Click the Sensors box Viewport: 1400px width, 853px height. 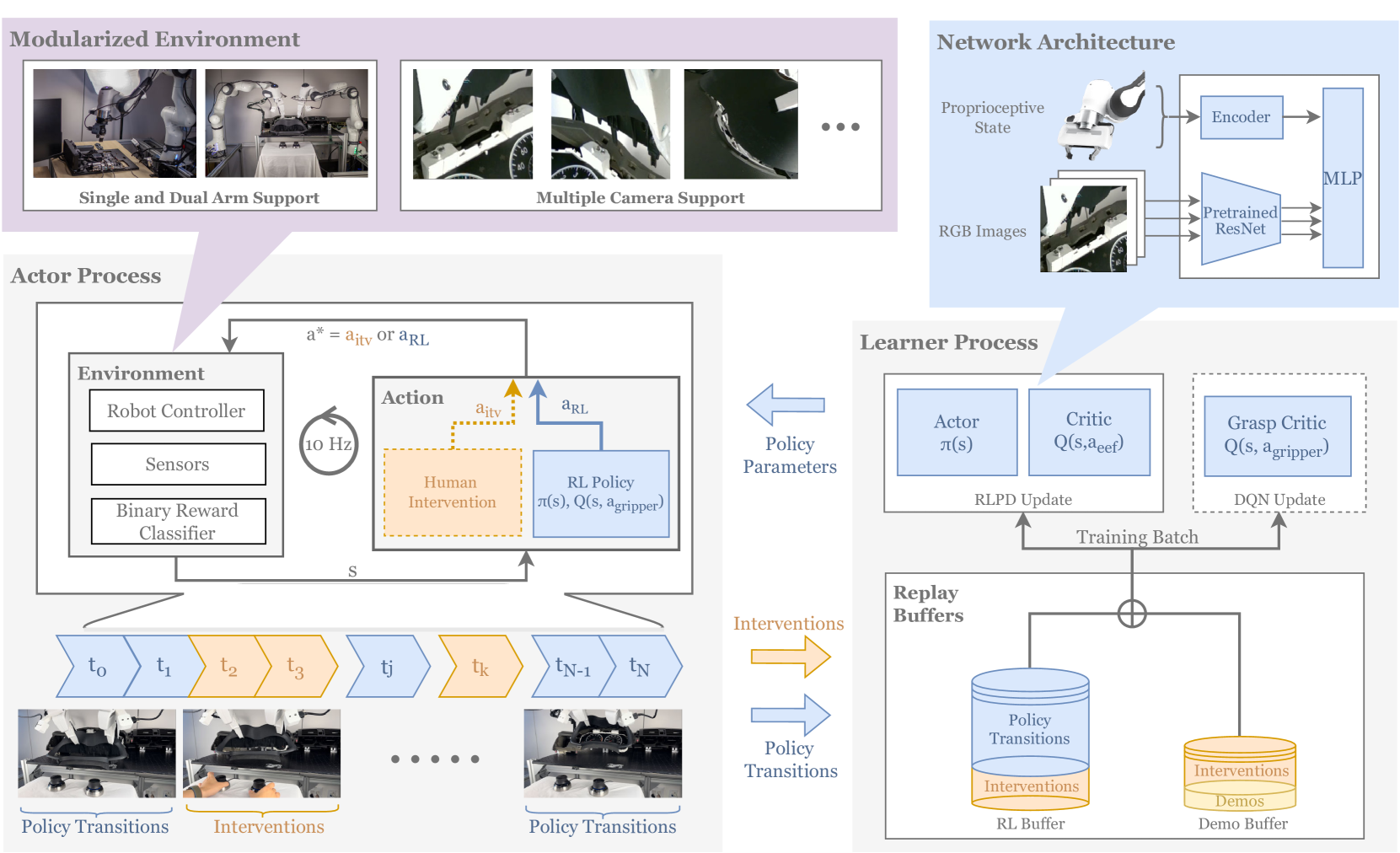tap(178, 464)
